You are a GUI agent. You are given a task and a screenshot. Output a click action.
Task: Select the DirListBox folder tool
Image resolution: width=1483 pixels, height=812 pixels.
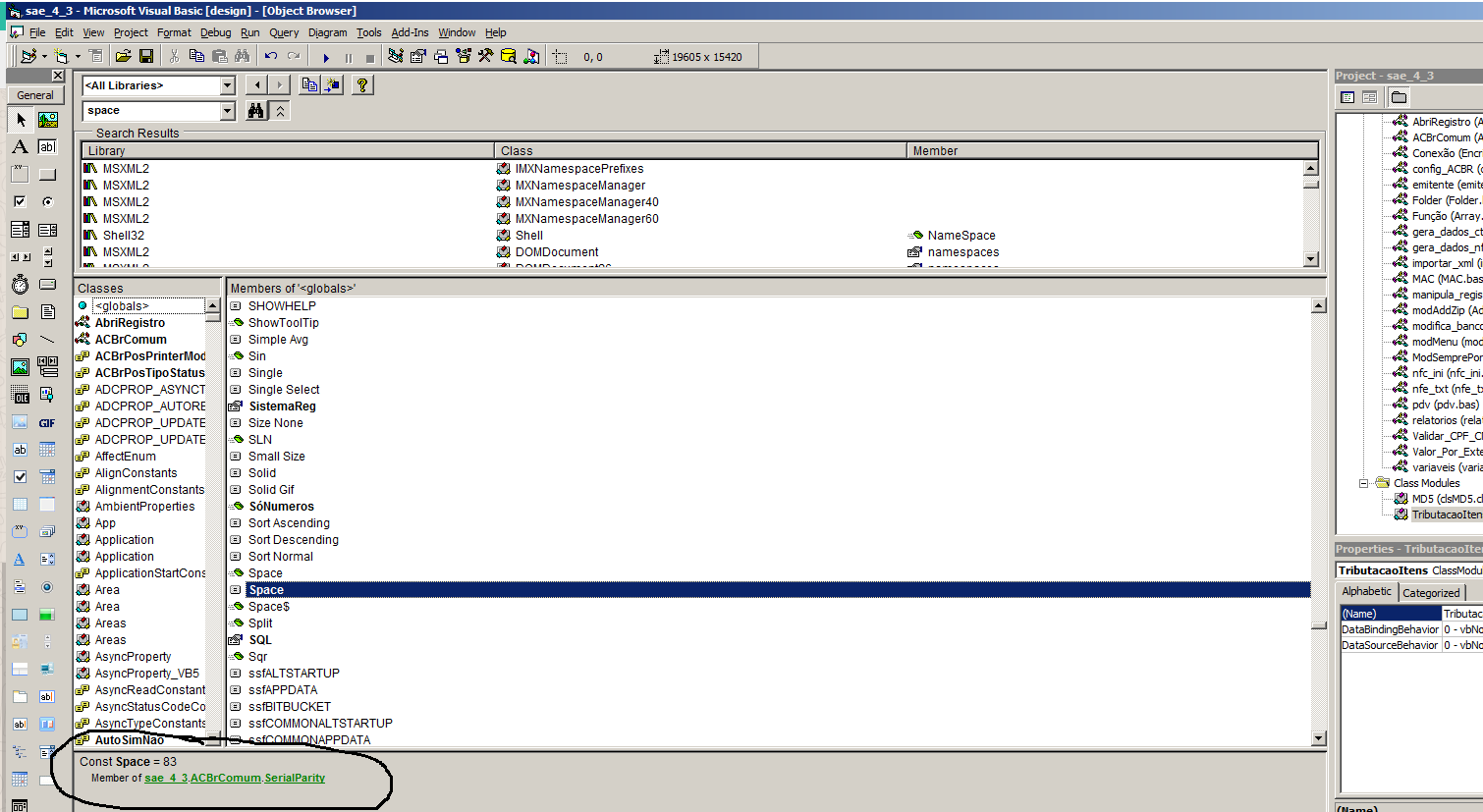coord(20,312)
